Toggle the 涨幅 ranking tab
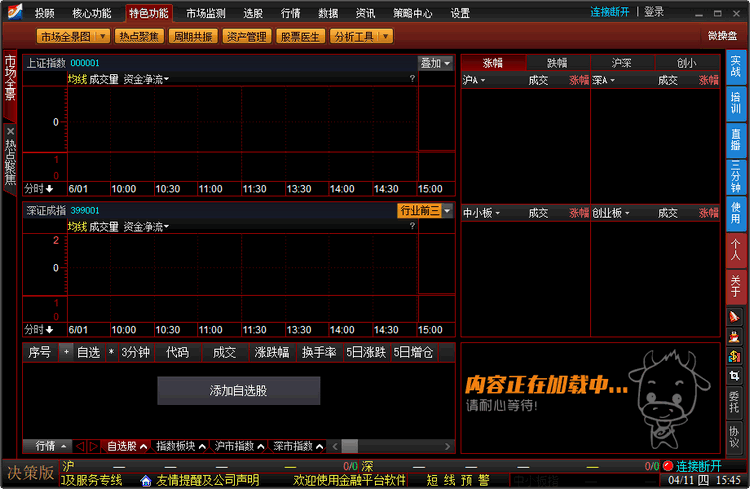This screenshot has width=750, height=489. coord(493,63)
